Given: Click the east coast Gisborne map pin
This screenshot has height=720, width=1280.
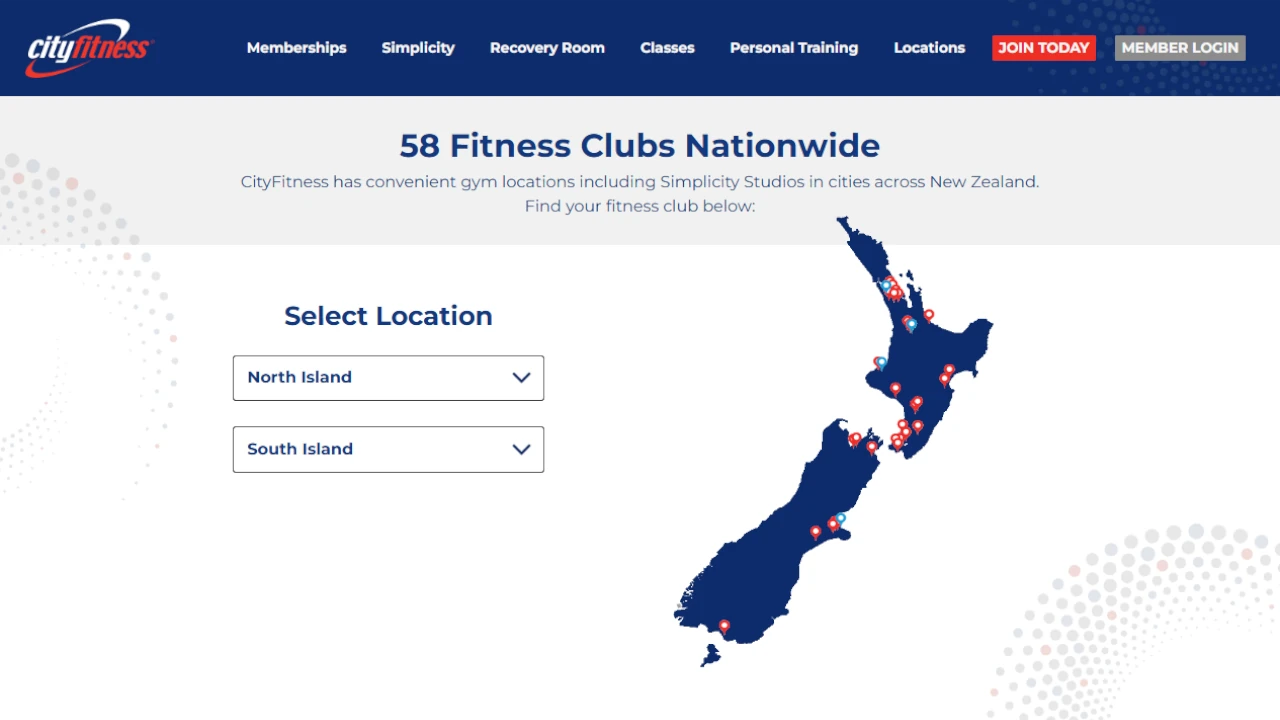Looking at the screenshot, I should (947, 372).
